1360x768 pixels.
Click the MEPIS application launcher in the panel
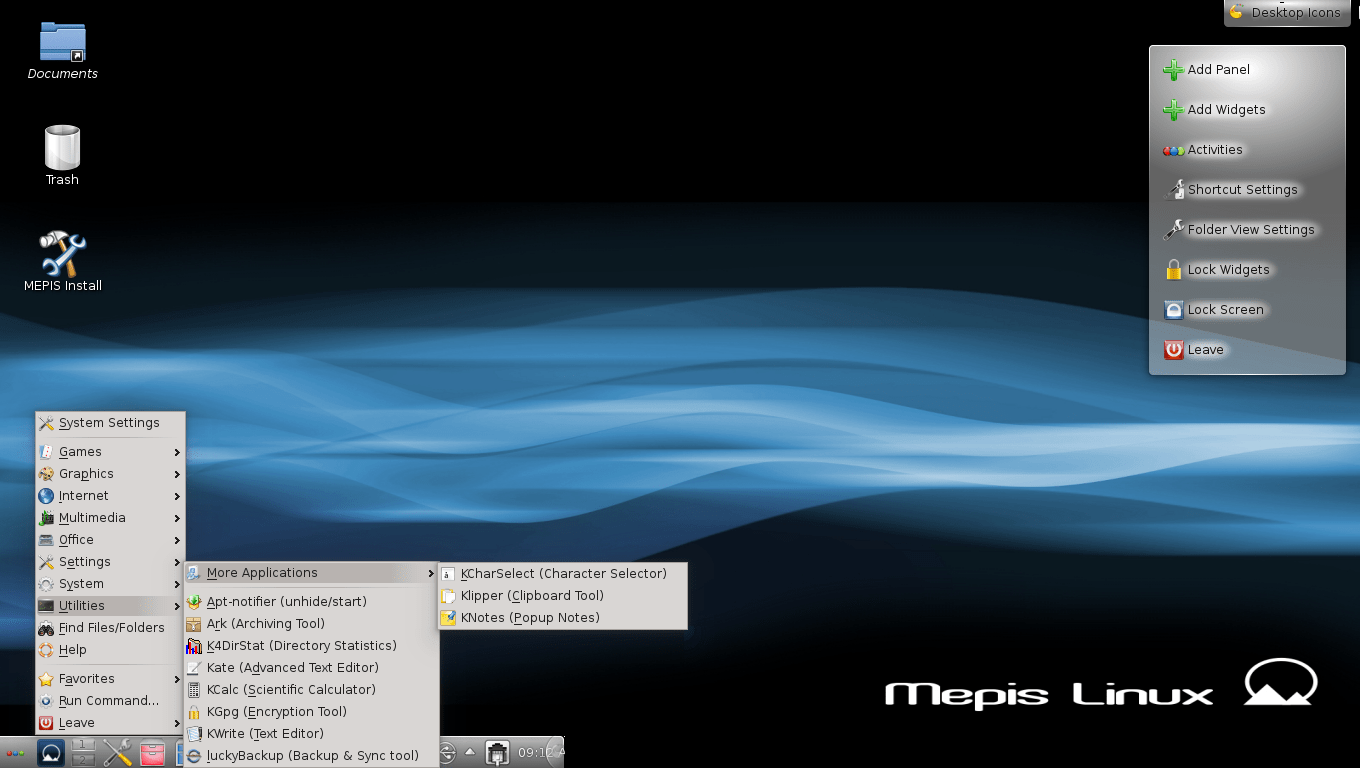51,753
